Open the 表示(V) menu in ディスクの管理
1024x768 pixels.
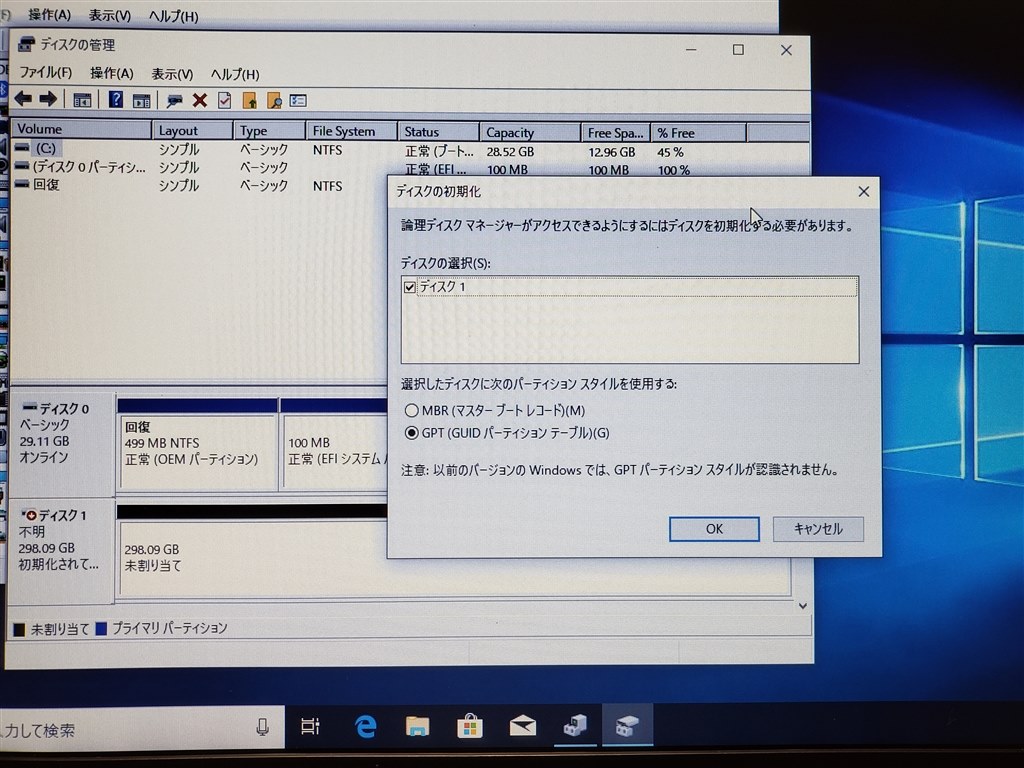tap(172, 74)
